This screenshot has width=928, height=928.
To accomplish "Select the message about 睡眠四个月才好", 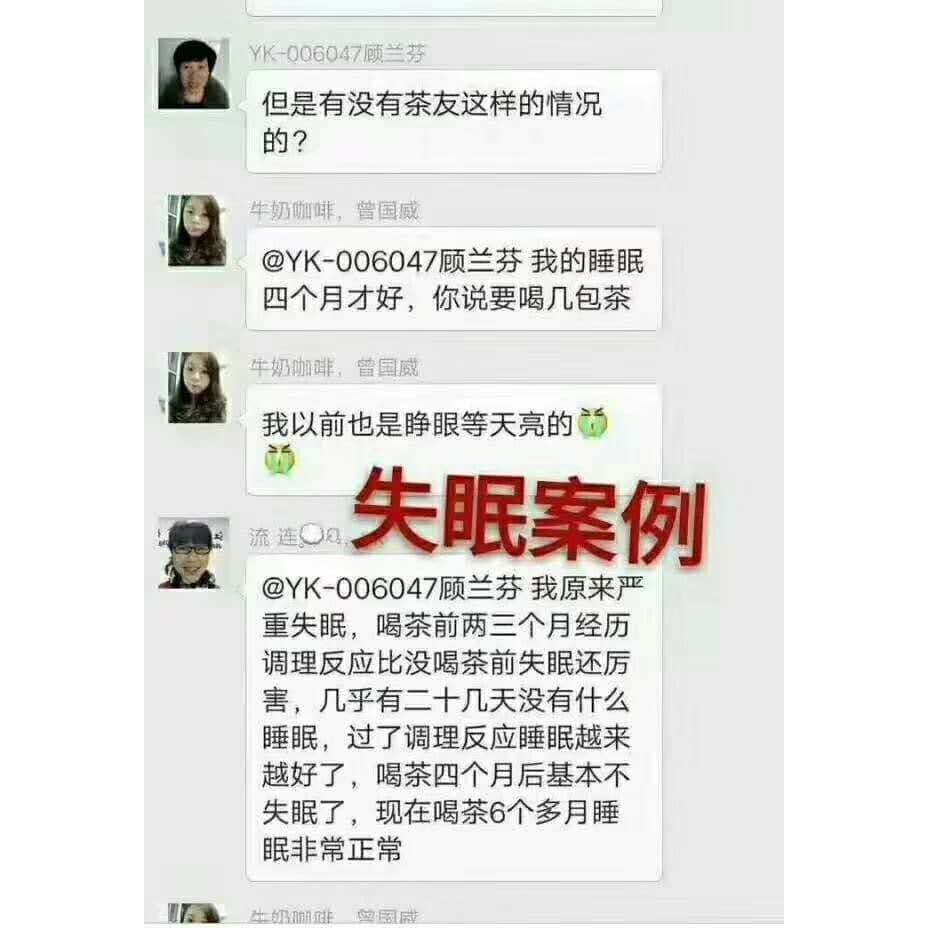I will (453, 279).
